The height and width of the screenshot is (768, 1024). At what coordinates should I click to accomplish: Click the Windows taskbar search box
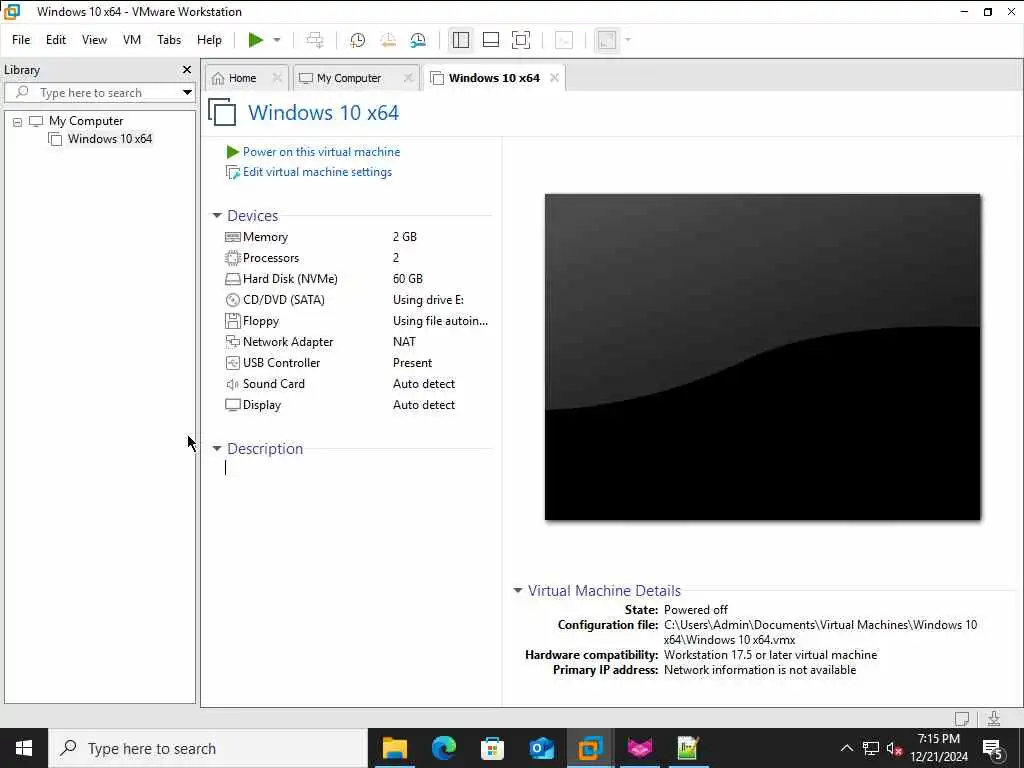(x=208, y=748)
